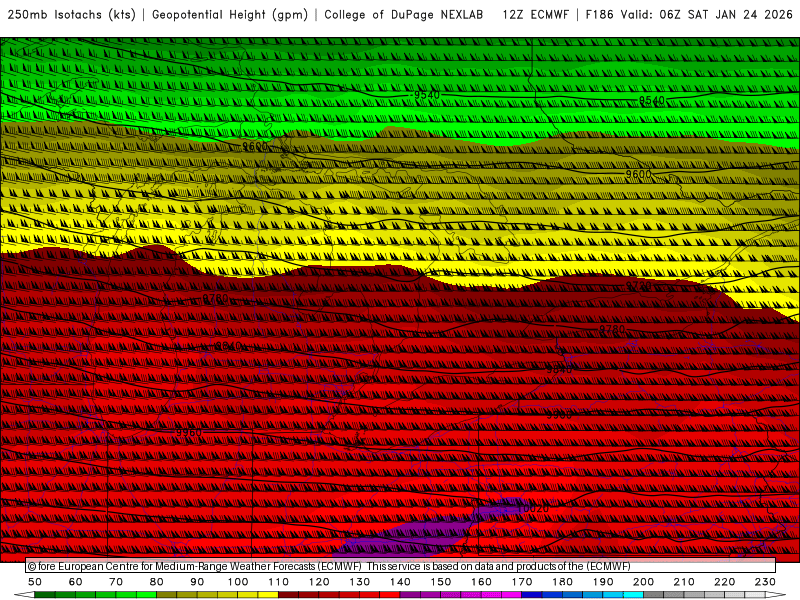
Task: Click the purple swatch starting at 140 kts
Action: tap(410, 595)
